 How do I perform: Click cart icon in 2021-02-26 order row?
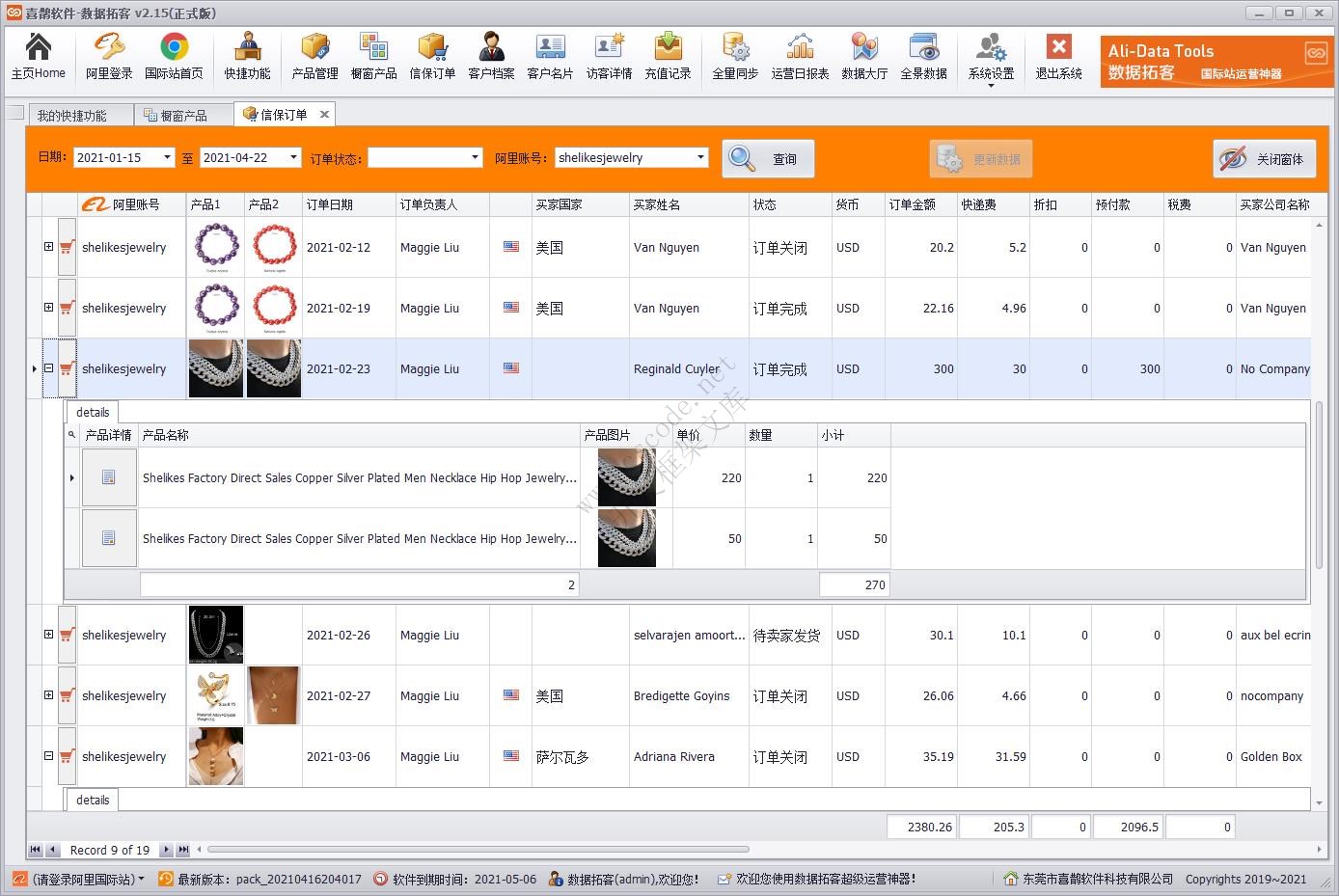[x=67, y=636]
